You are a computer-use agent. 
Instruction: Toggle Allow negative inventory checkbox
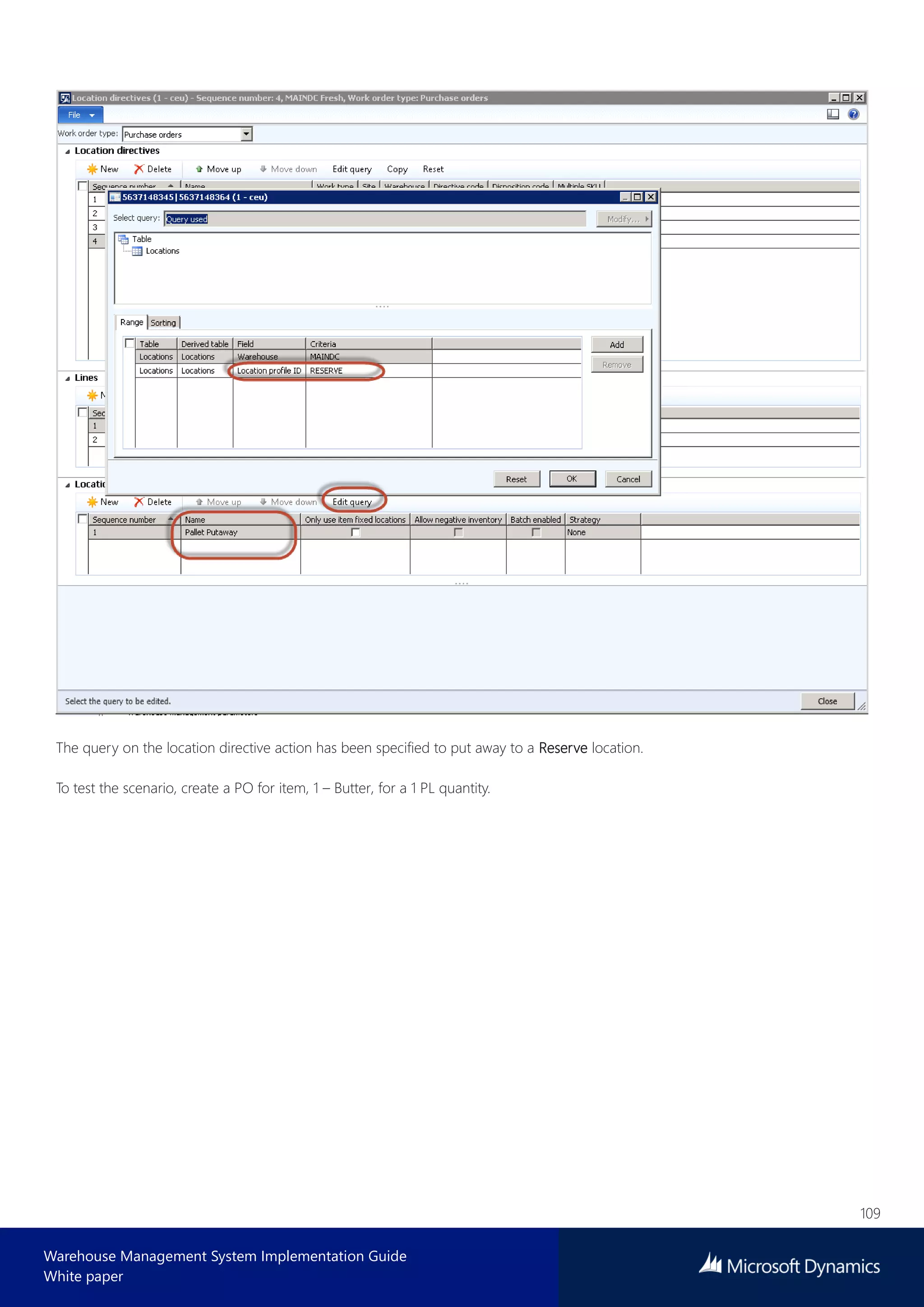click(458, 533)
